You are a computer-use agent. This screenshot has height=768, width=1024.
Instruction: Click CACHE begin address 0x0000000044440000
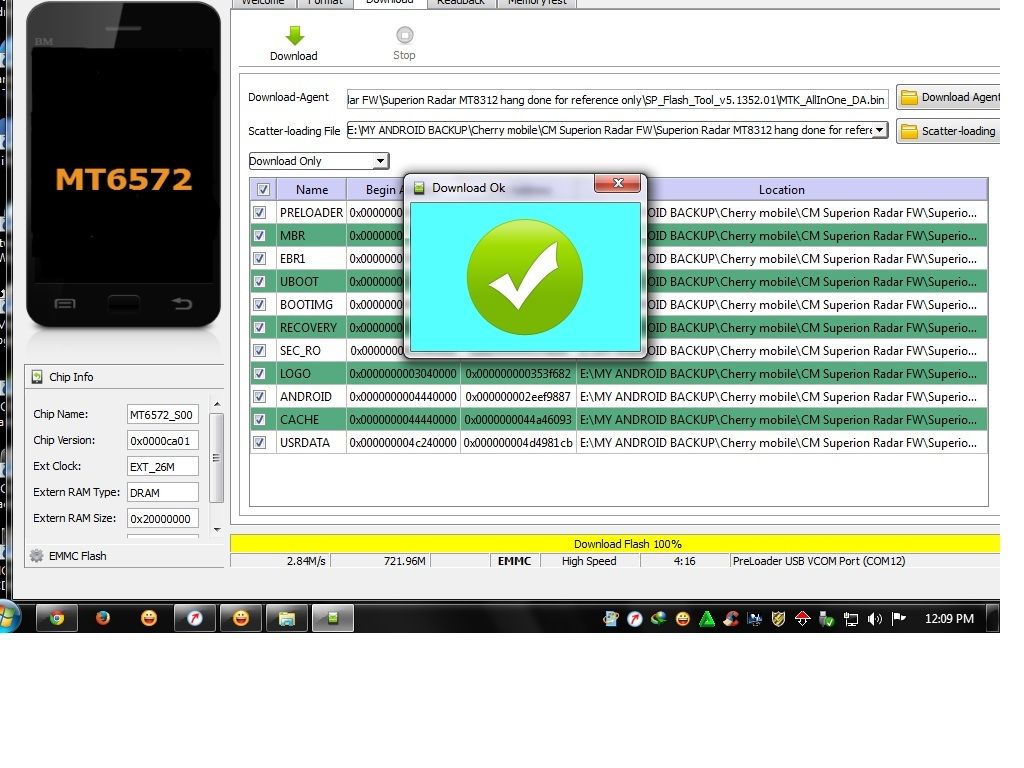pos(403,419)
